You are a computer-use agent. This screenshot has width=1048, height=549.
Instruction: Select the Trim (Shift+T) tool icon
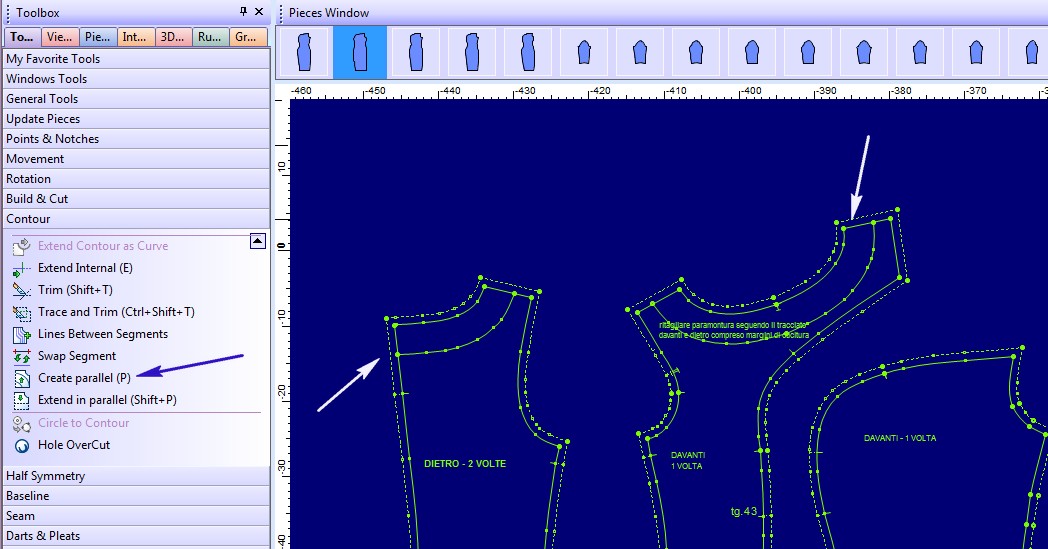[21, 290]
